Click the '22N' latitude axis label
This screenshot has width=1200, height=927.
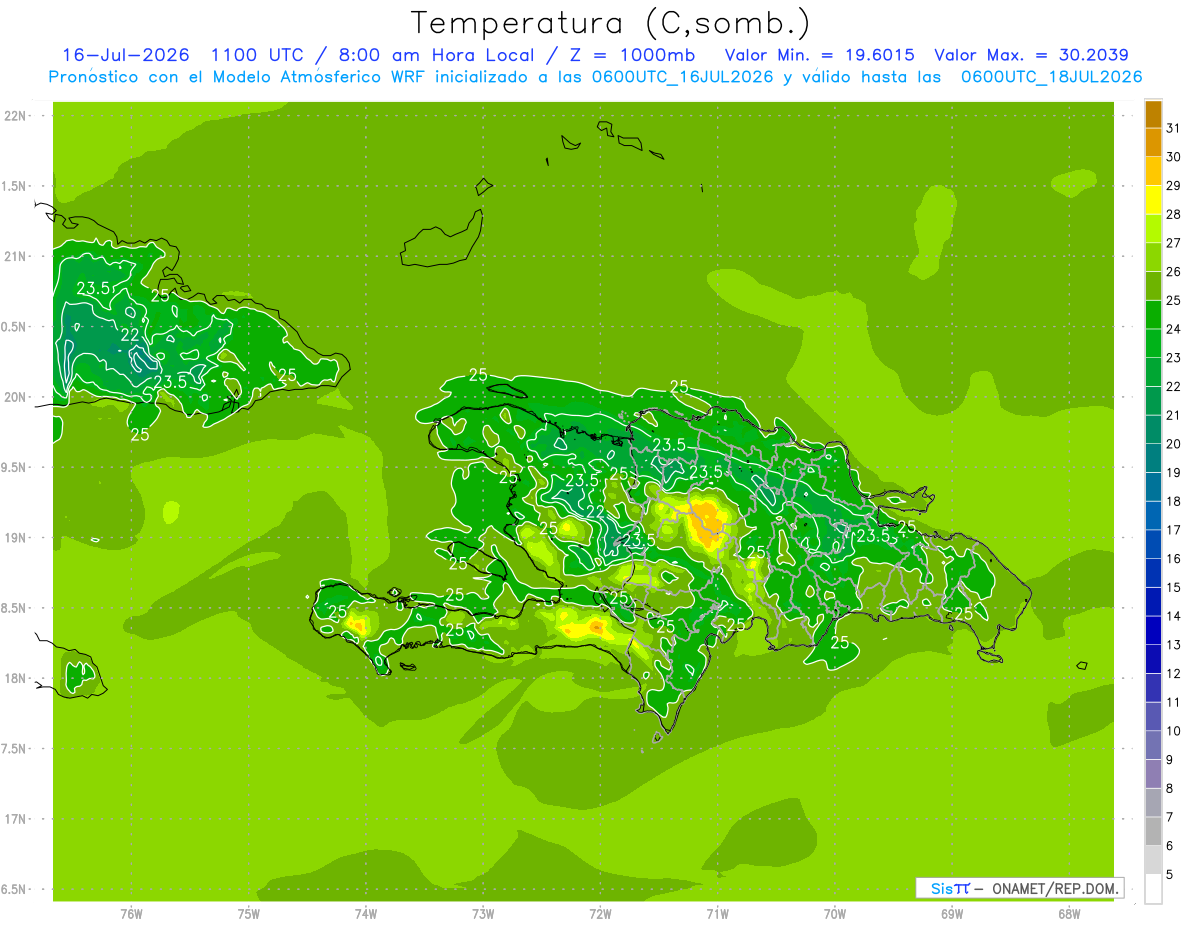click(15, 115)
